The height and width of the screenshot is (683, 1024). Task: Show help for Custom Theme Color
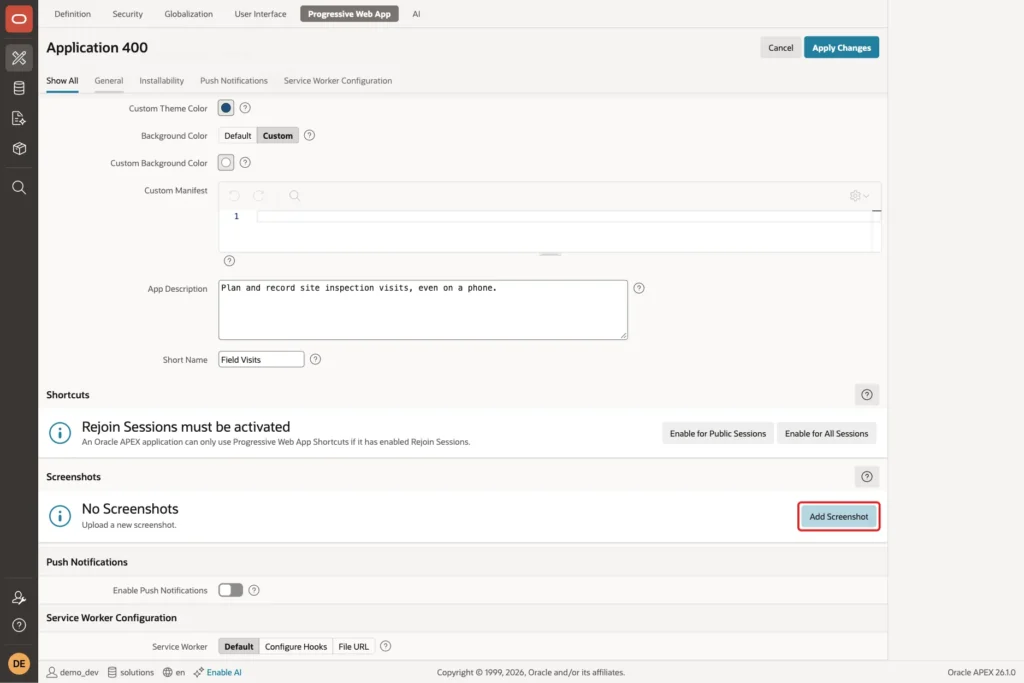click(x=245, y=108)
